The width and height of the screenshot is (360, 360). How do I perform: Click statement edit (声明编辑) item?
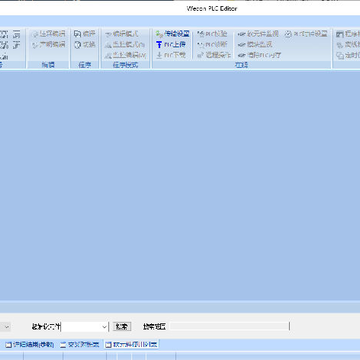48,44
